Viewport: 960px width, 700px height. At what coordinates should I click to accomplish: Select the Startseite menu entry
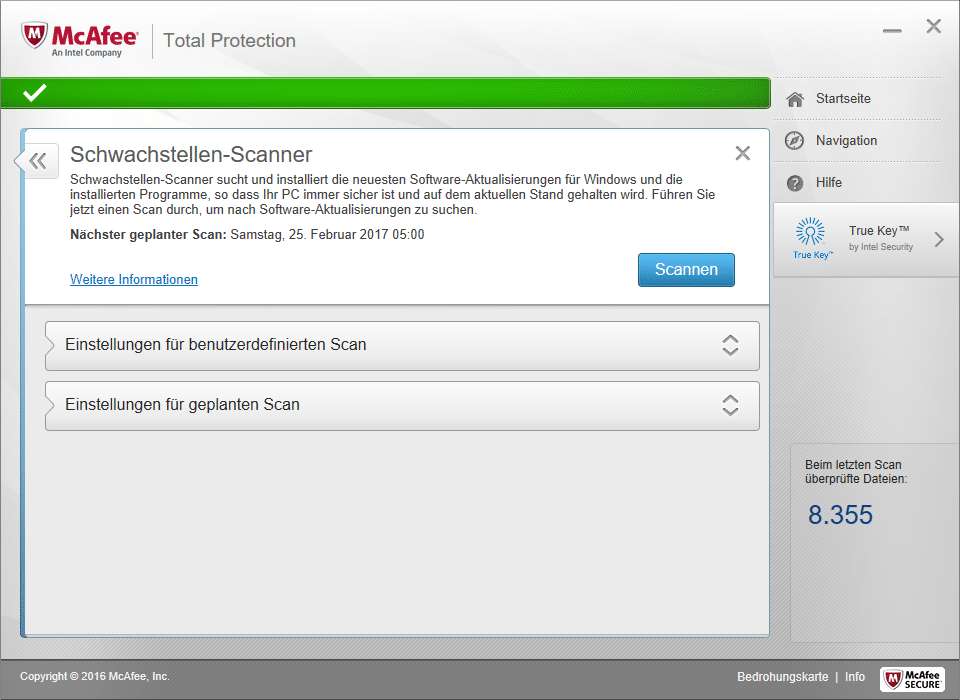coord(843,99)
